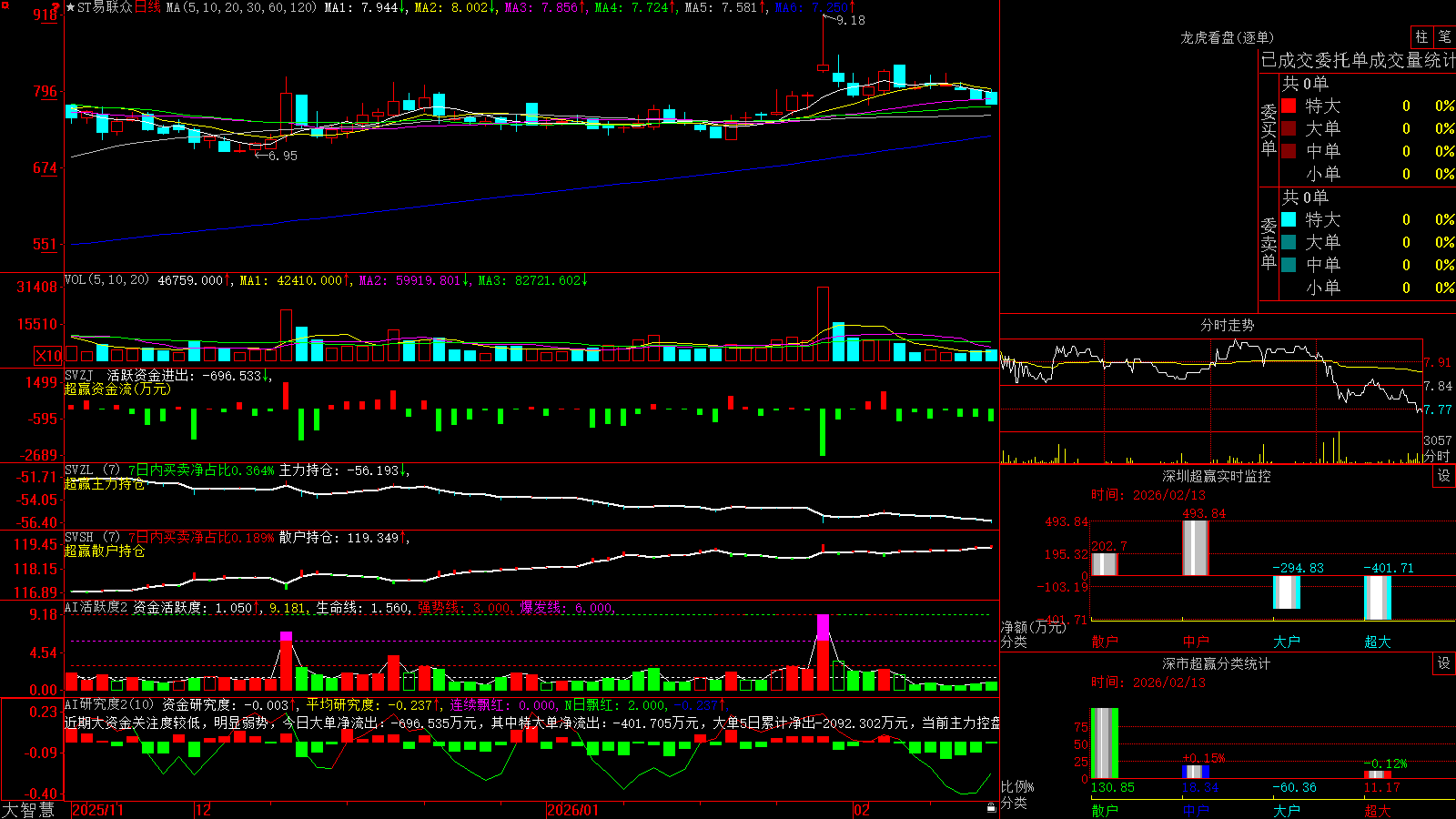Switch to 柱 bar view
The image size is (1456, 819).
tap(1421, 37)
